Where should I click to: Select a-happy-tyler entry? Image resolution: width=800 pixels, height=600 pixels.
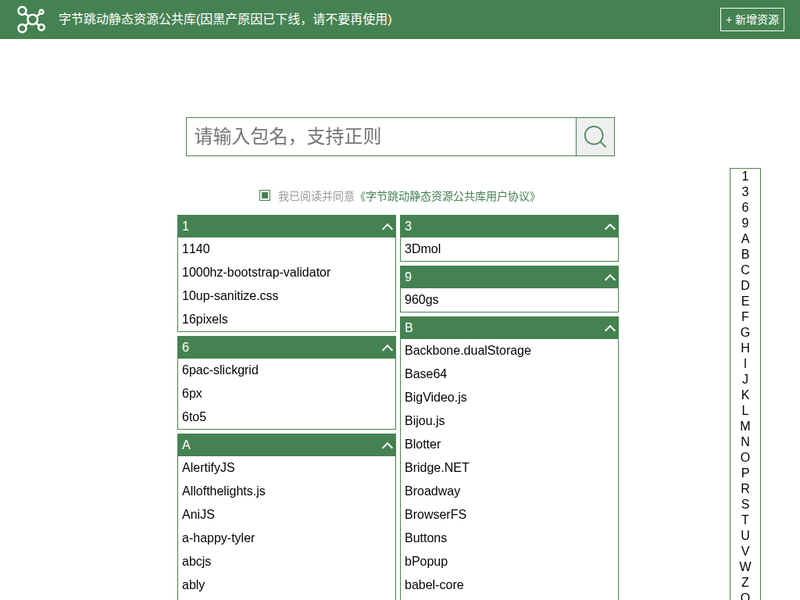218,538
